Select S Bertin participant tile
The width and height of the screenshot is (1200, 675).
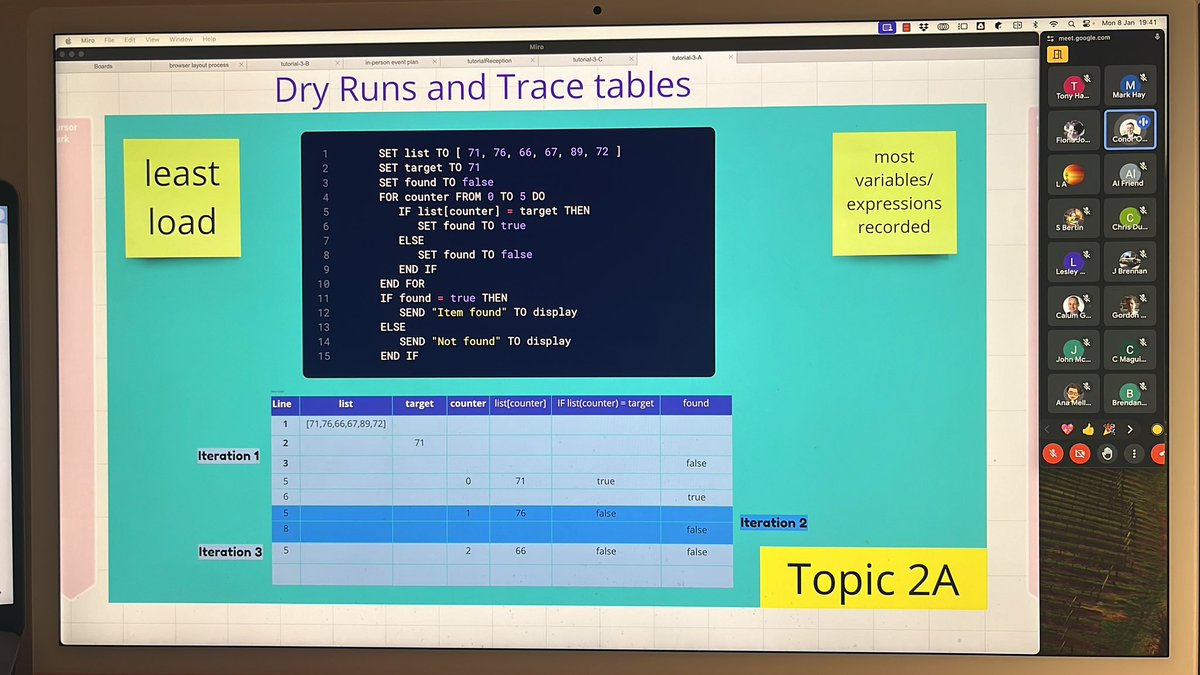pos(1075,218)
